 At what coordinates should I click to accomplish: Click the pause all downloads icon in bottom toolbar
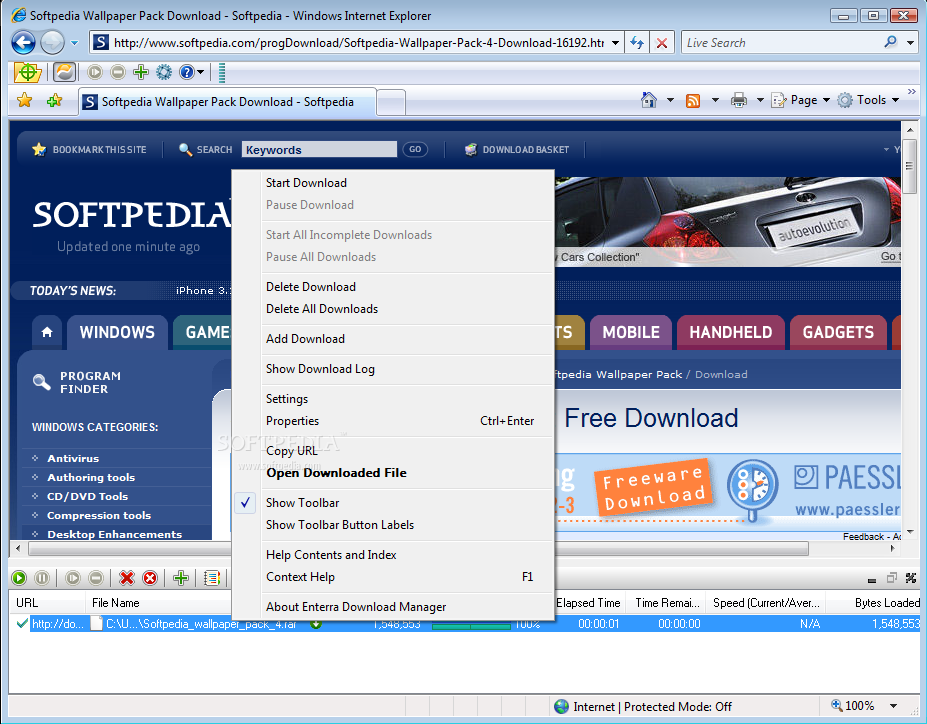[x=96, y=578]
